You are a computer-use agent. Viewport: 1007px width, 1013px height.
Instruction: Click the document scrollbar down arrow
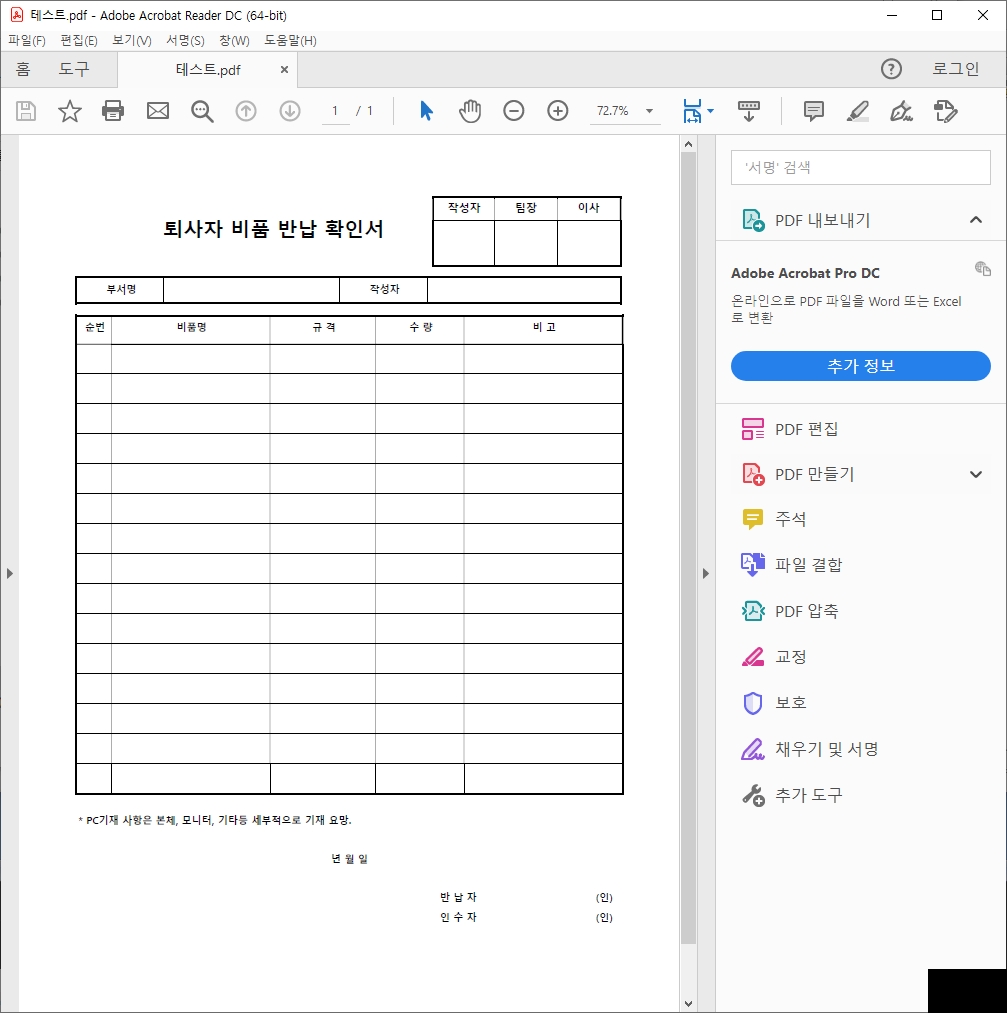pyautogui.click(x=689, y=1003)
